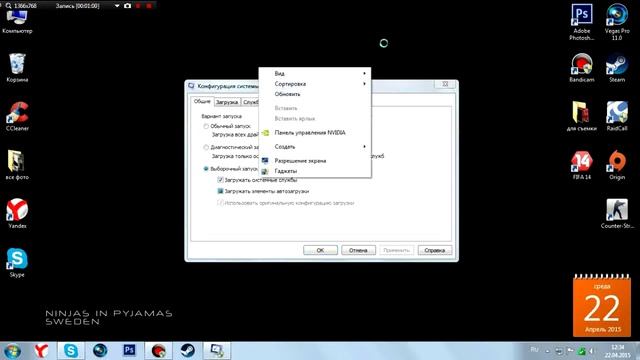Click the Справка button
This screenshot has width=640, height=360.
pyautogui.click(x=435, y=250)
